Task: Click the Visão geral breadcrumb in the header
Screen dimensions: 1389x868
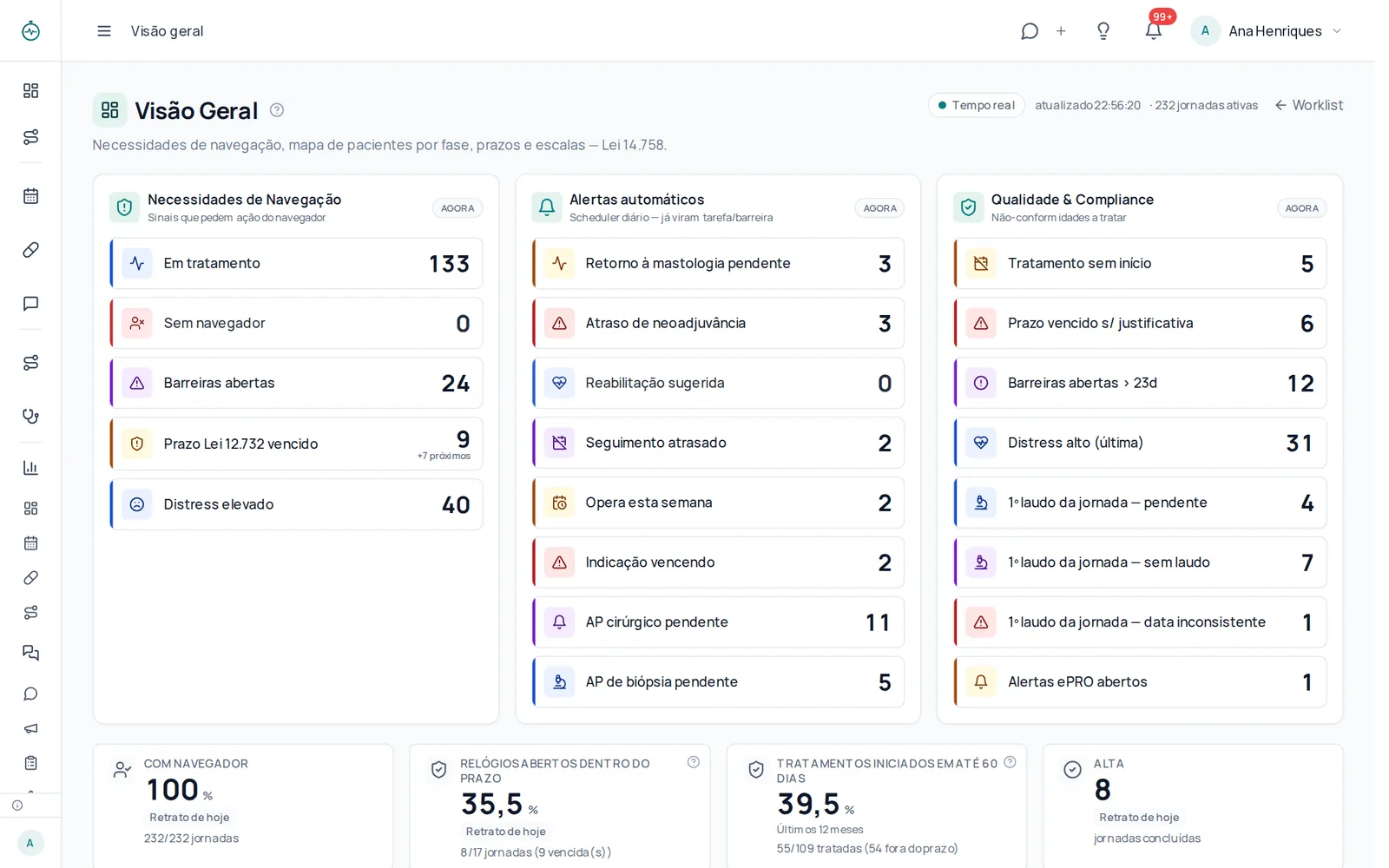Action: click(x=167, y=31)
